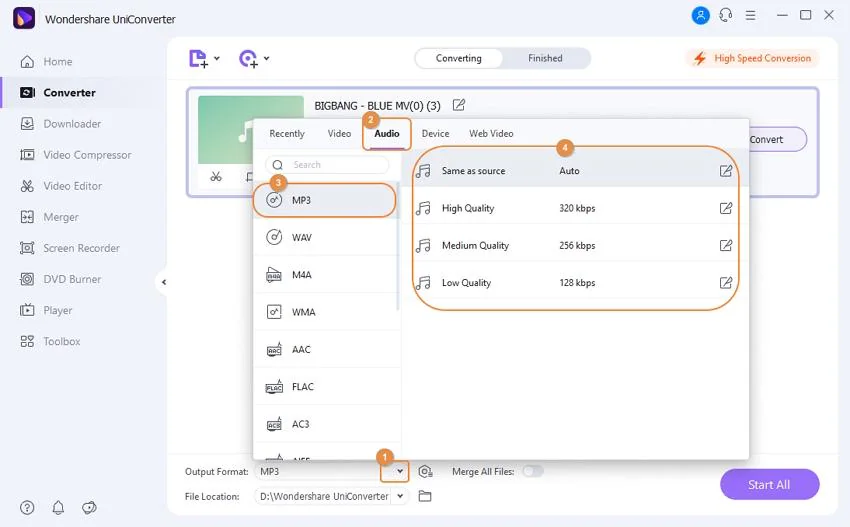Rename the BIGBANG file with the edit icon
The image size is (850, 527).
tap(459, 105)
